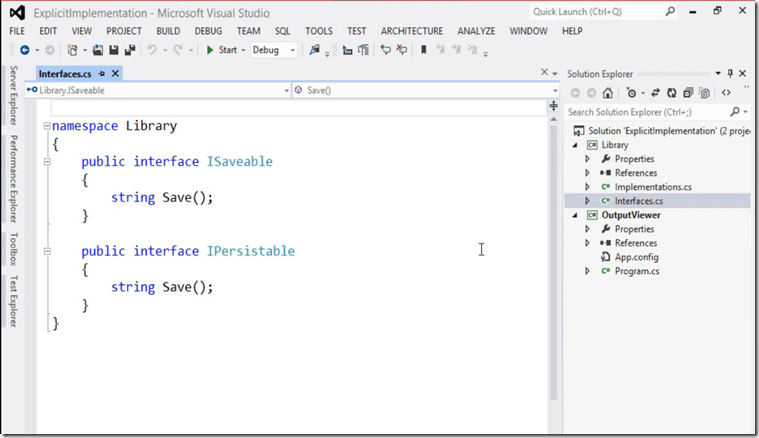Viewport: 759px width, 438px height.
Task: Open the TOOLS menu
Action: click(x=319, y=31)
